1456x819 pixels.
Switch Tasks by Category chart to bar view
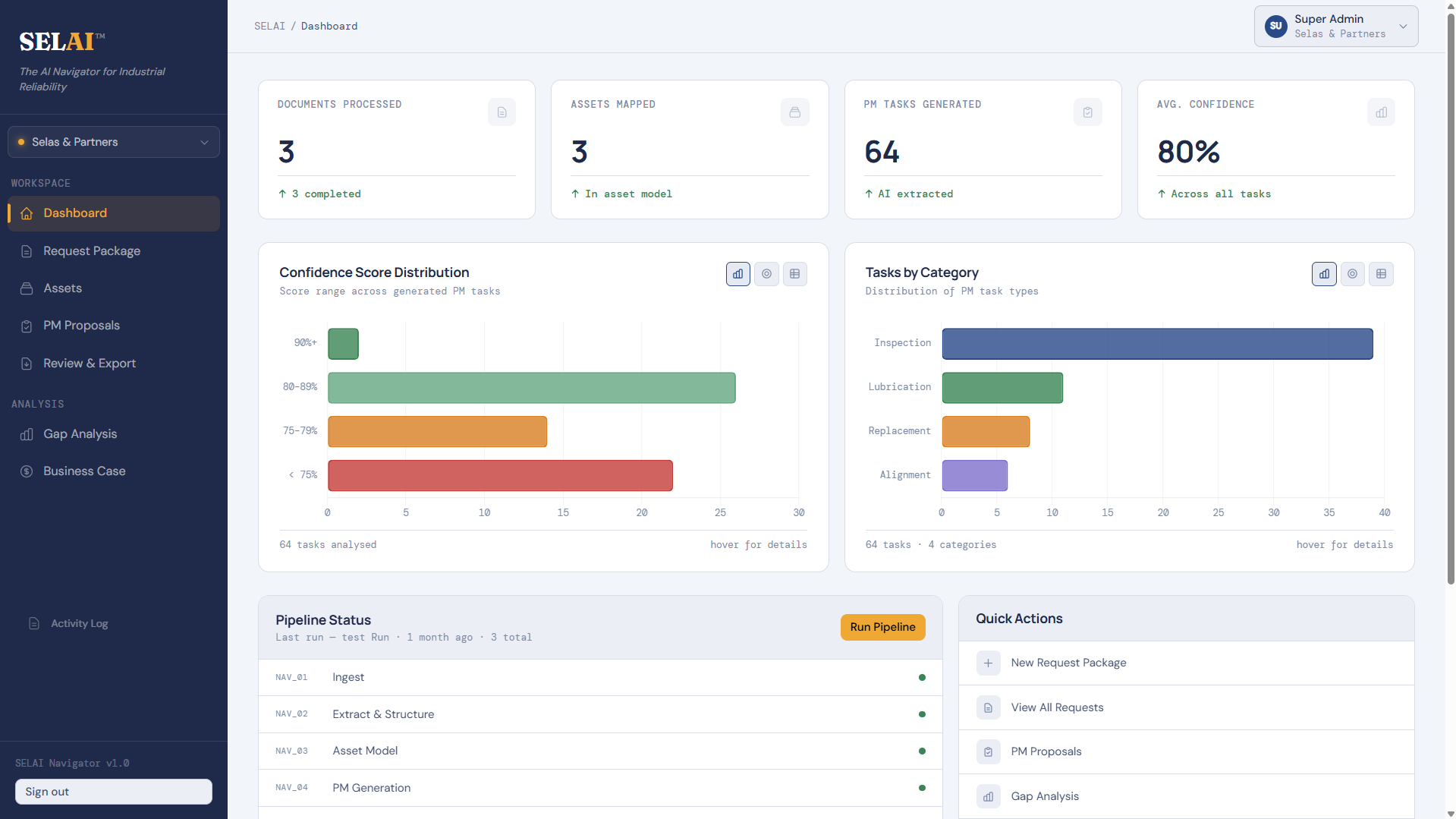[x=1324, y=274]
